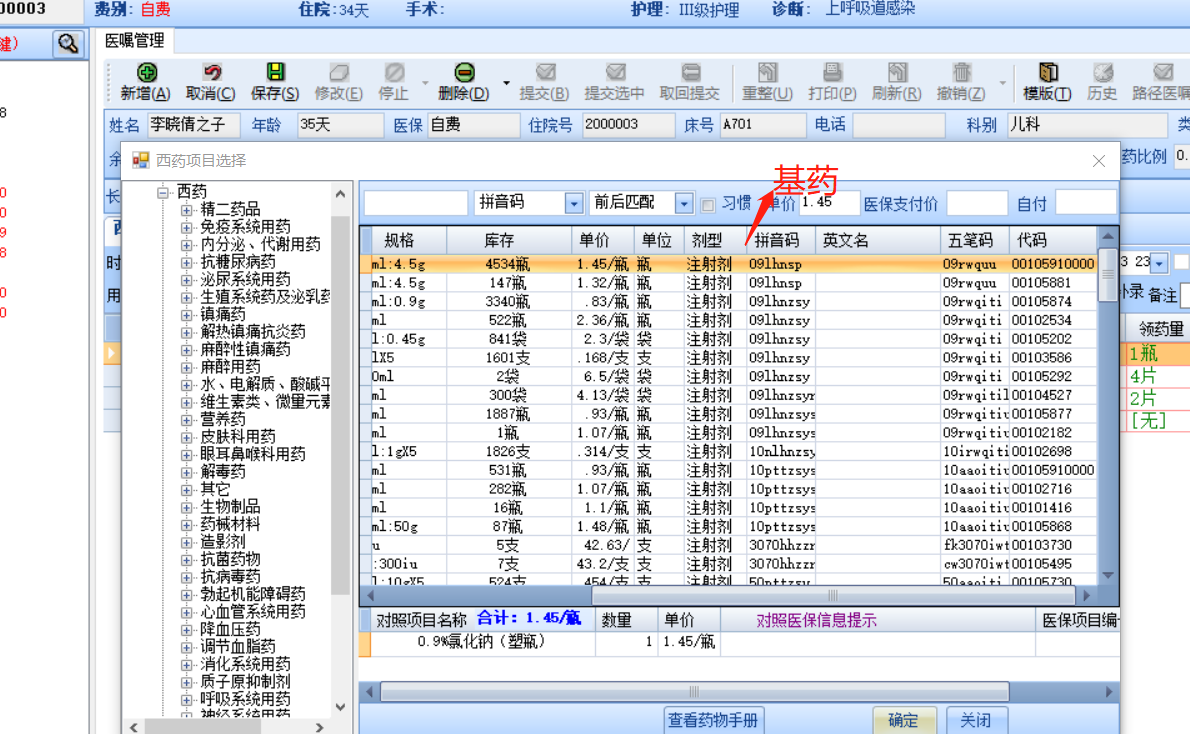Click the 刷新(R) refresh icon
Image resolution: width=1190 pixels, height=734 pixels.
[x=897, y=73]
